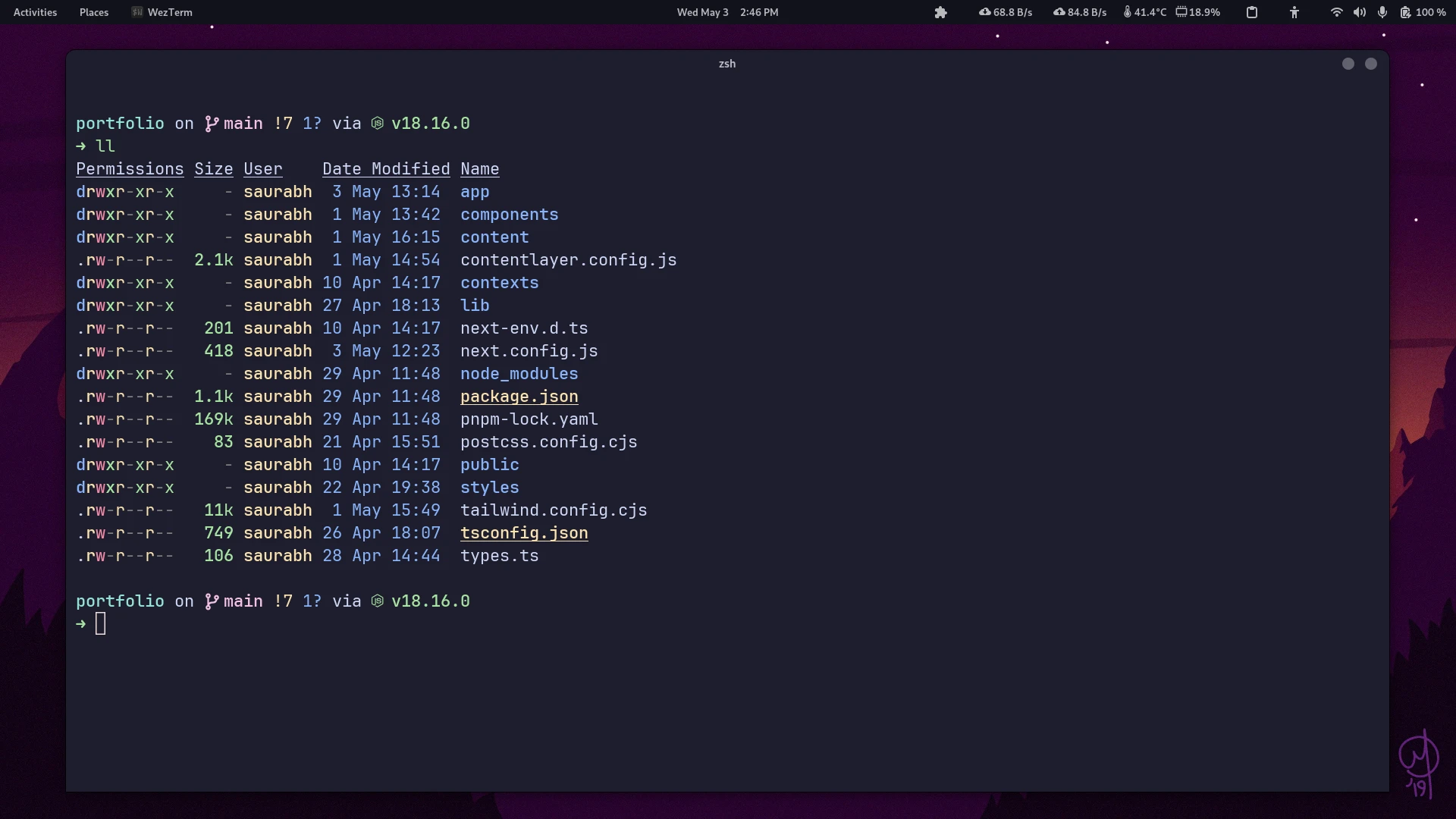Click the styles directory name
1456x819 pixels.
pos(490,488)
